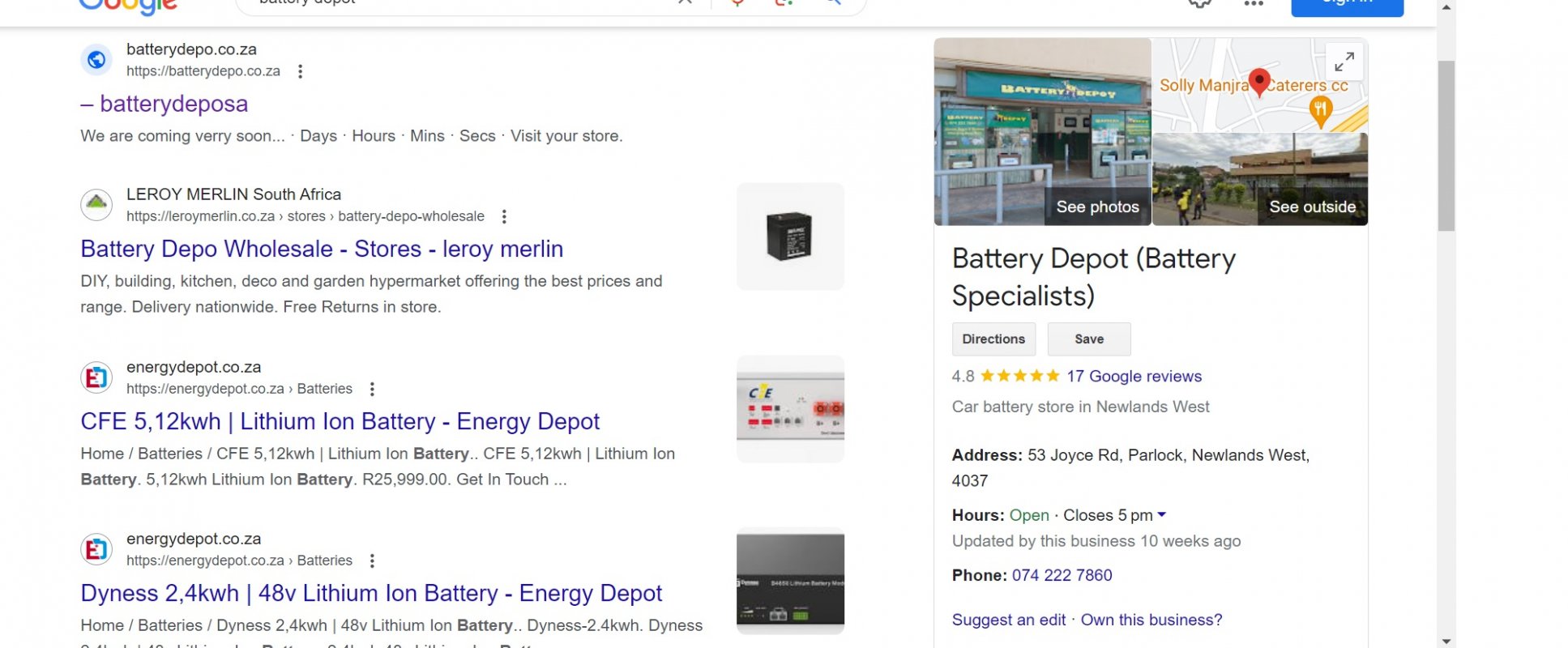
Task: Open the three-dot menu for the Dyness 2,4kwh result
Action: click(x=372, y=561)
